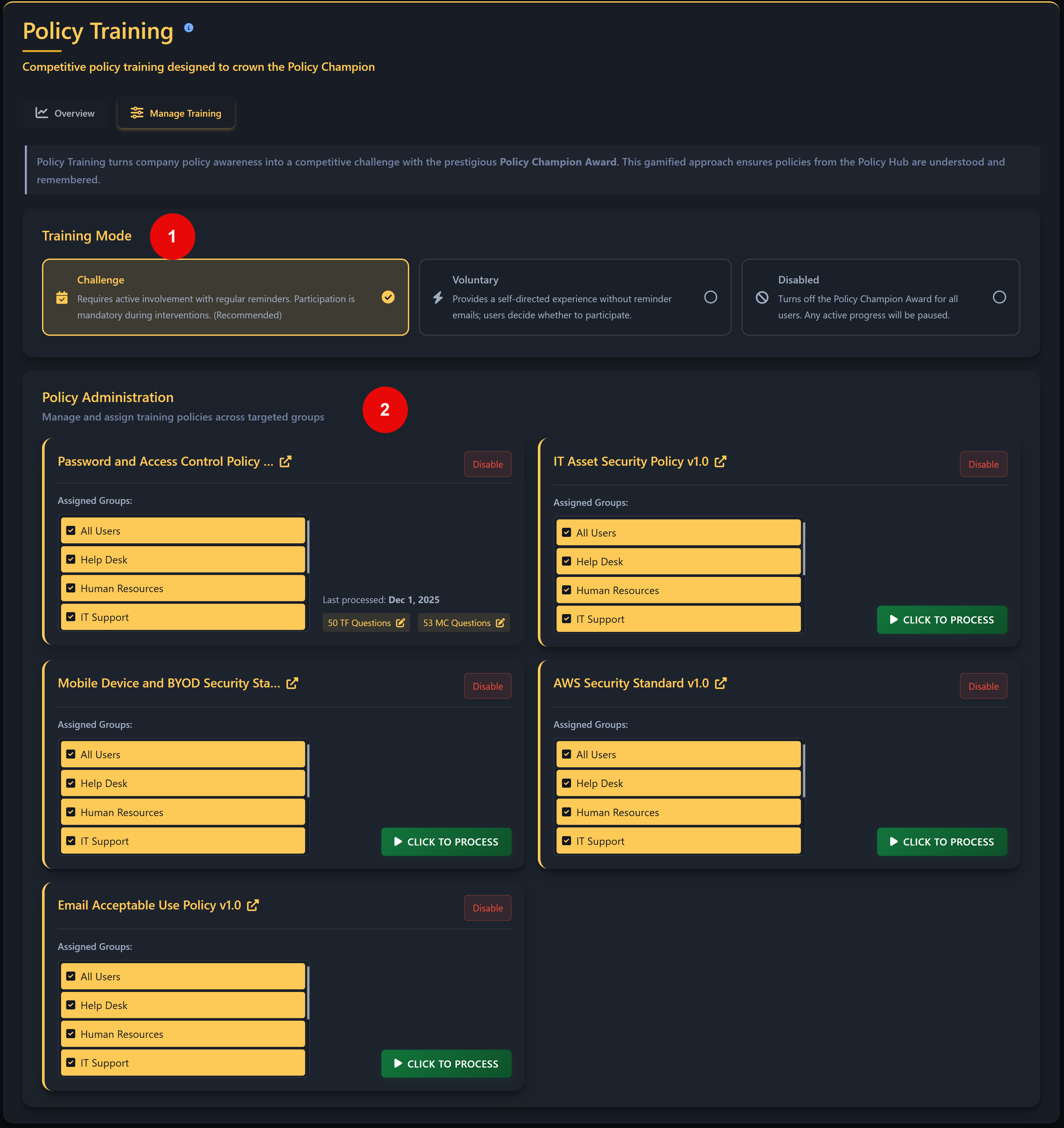This screenshot has height=1128, width=1064.
Task: Open IT Asset Security Policy v1.0 external link
Action: pos(720,461)
